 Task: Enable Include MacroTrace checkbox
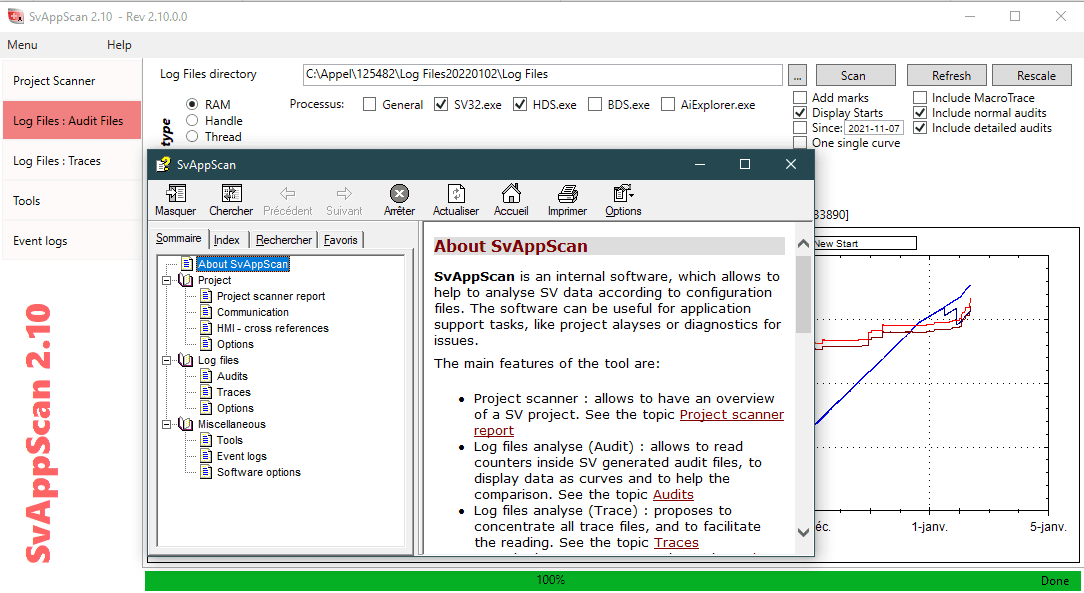[920, 97]
